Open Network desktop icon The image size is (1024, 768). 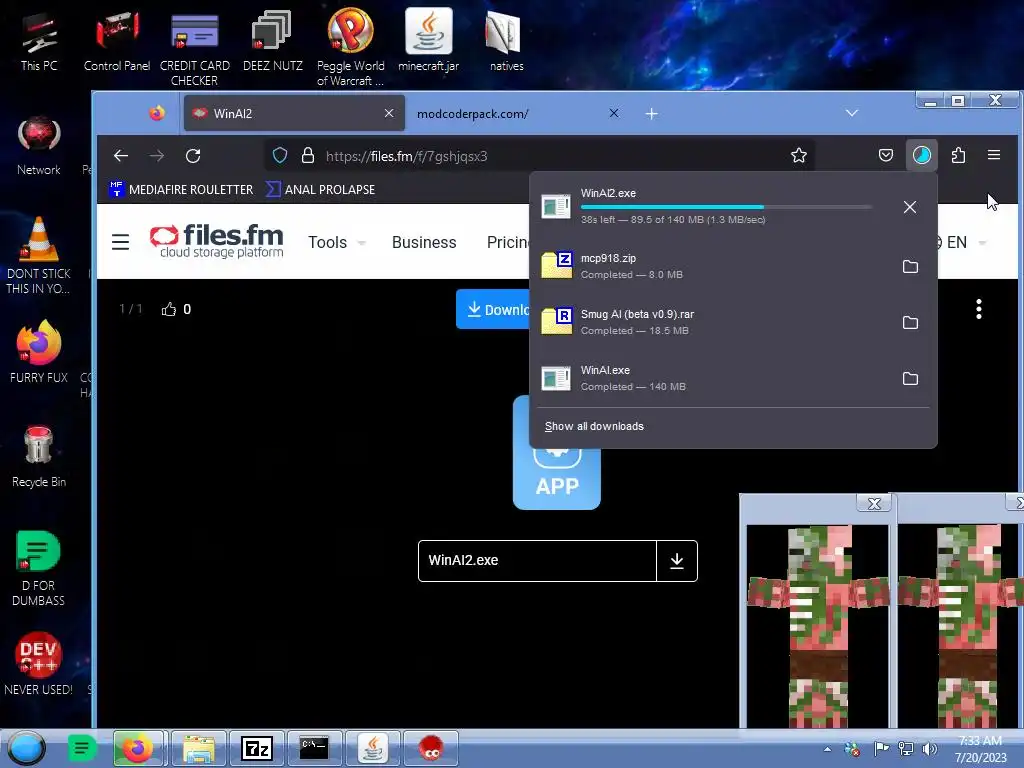point(39,146)
